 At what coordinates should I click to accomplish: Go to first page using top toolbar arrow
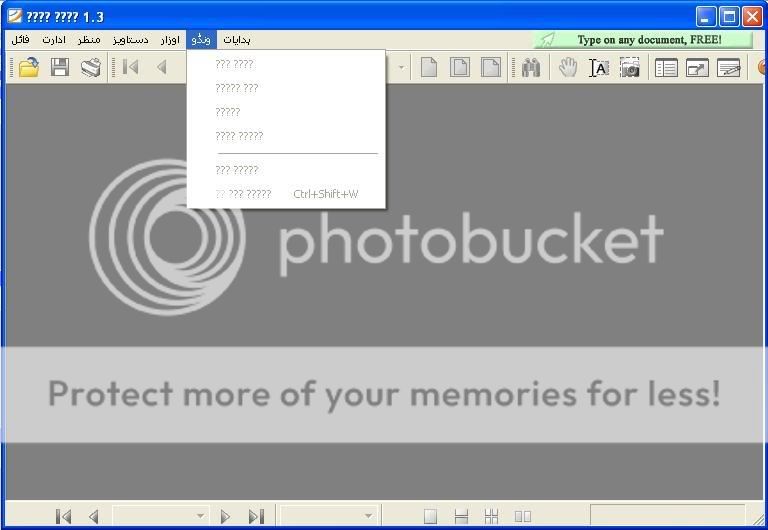(130, 68)
